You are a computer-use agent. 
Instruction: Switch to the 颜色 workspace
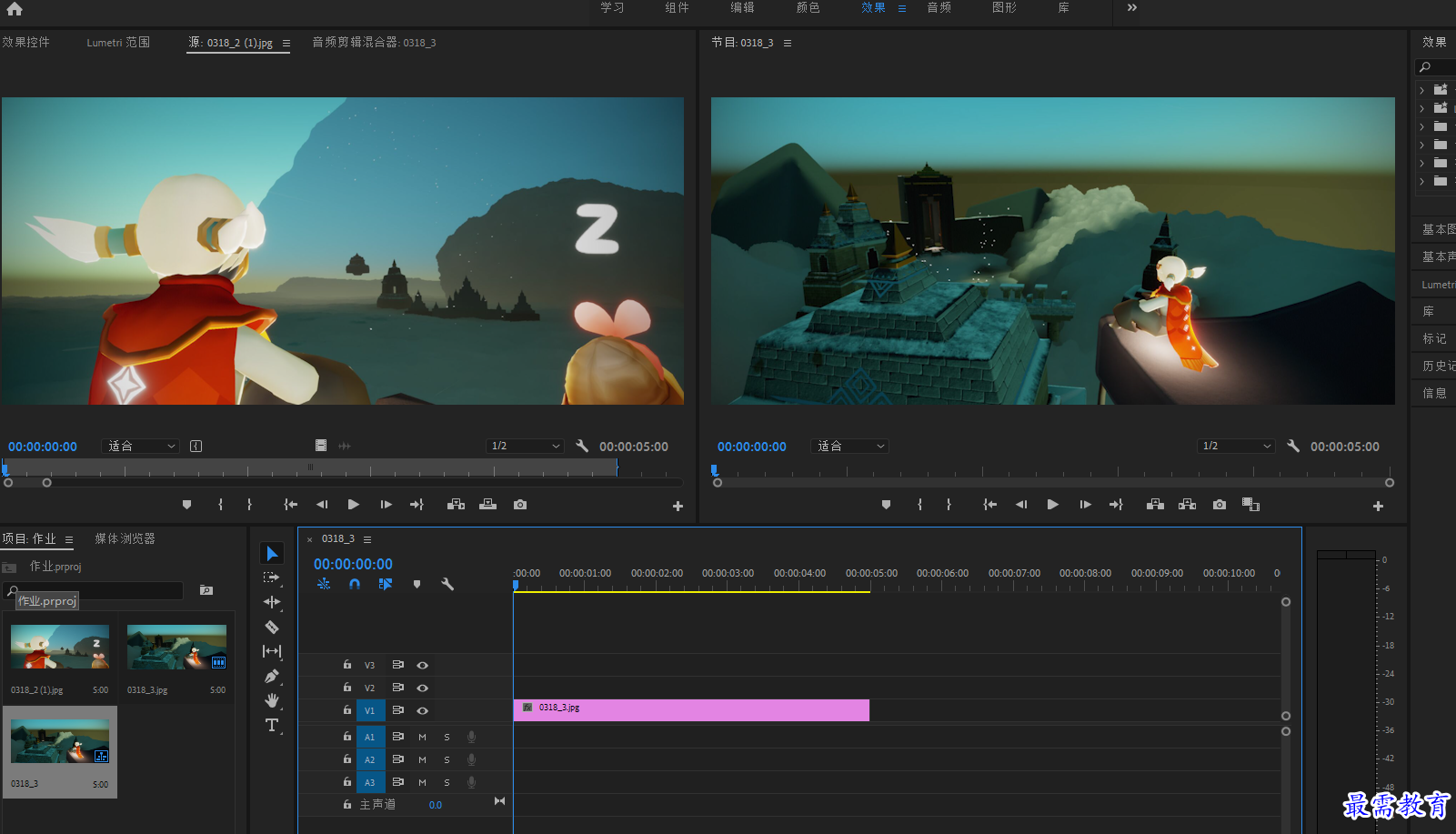808,7
